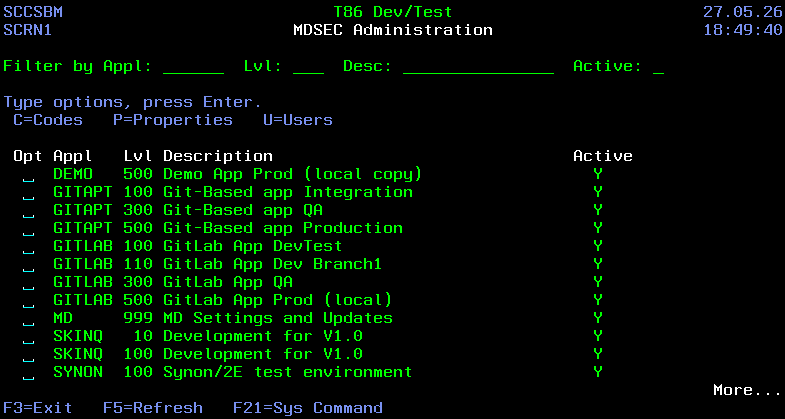This screenshot has height=419, width=785.
Task: Click 'GitLab App QA' description
Action: 228,282
